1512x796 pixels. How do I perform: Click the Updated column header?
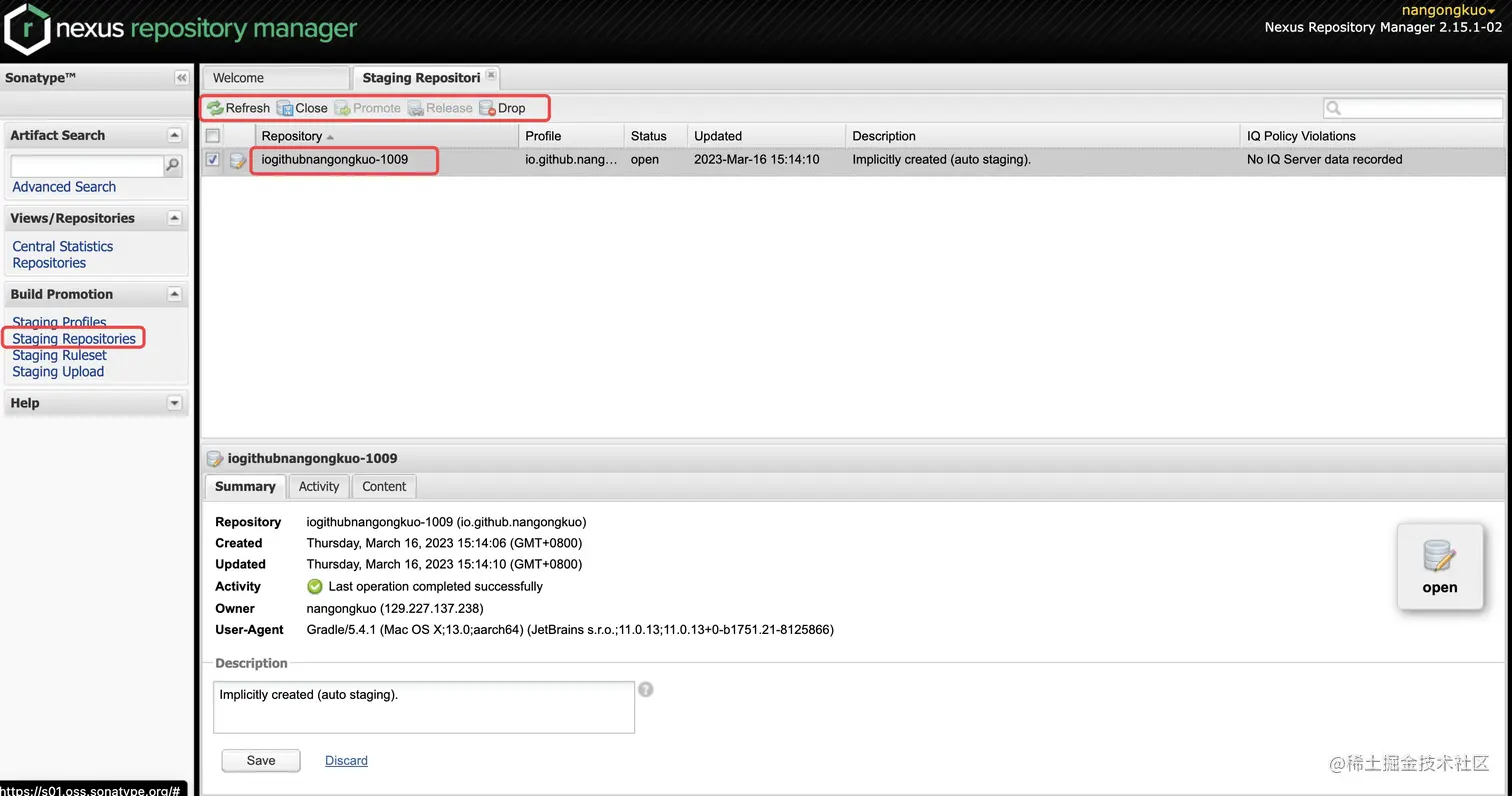(766, 136)
